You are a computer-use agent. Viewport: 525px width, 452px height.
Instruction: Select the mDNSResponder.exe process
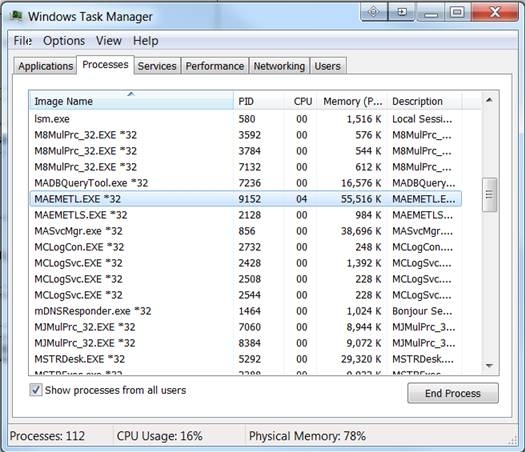(x=246, y=311)
